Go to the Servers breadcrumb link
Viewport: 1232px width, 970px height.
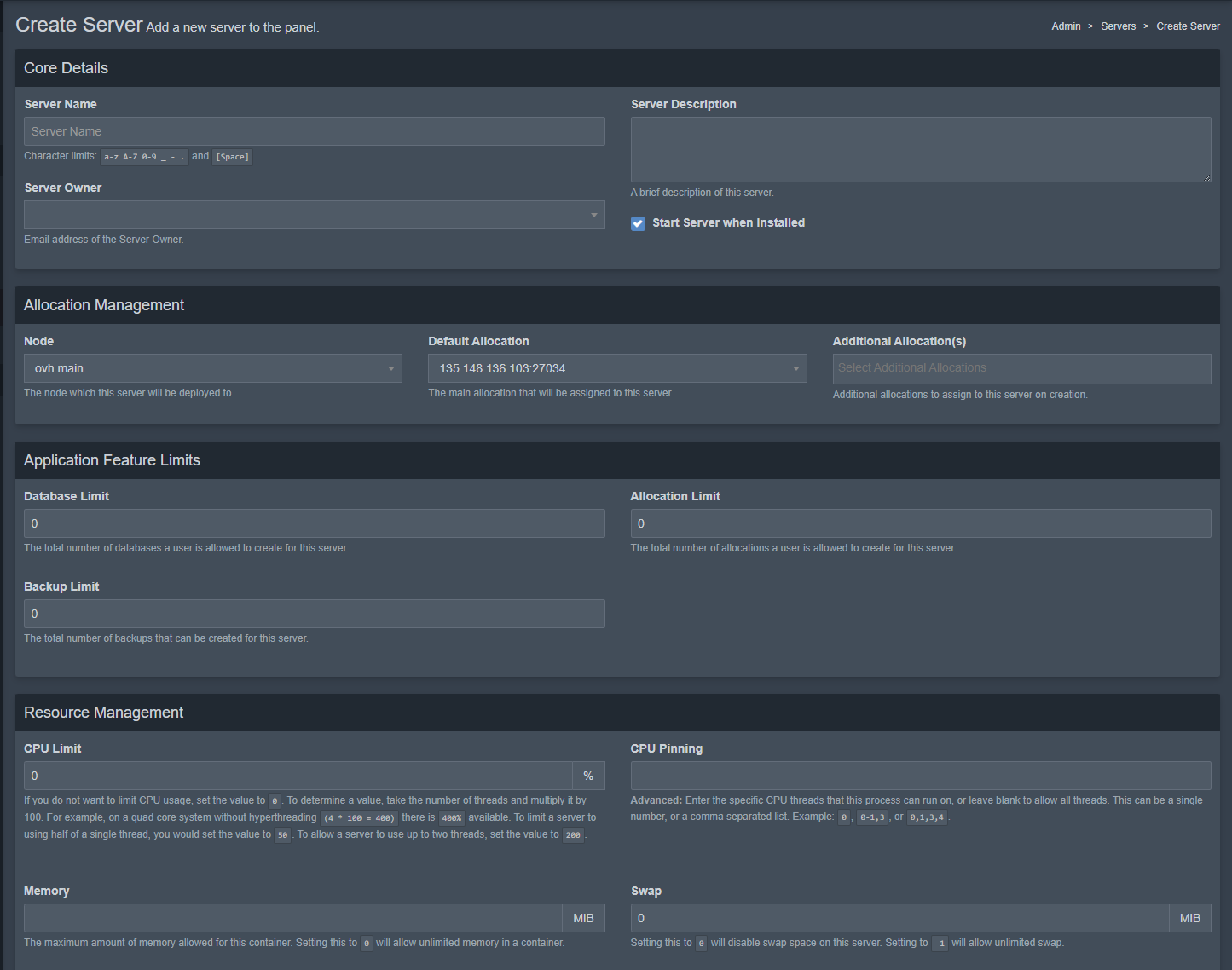(1118, 26)
